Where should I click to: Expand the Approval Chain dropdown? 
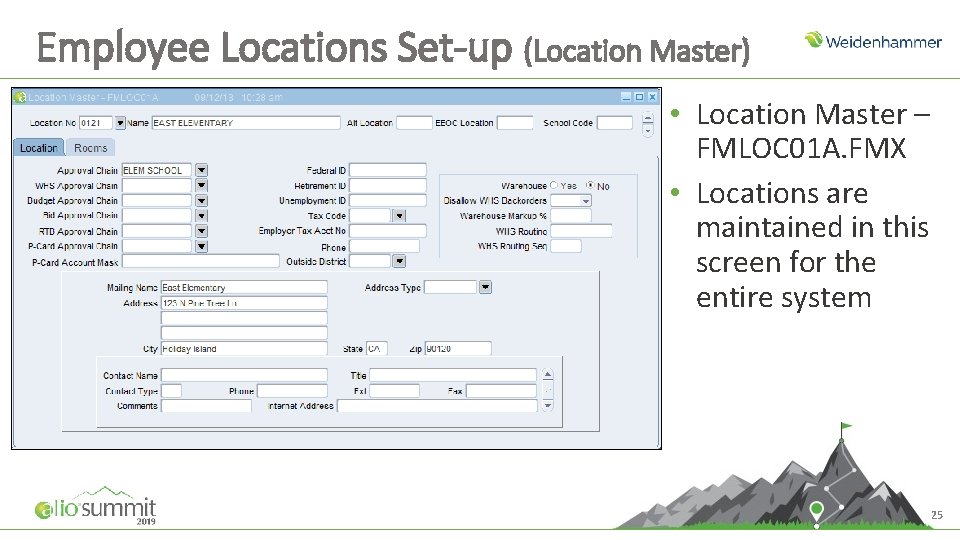pos(201,170)
